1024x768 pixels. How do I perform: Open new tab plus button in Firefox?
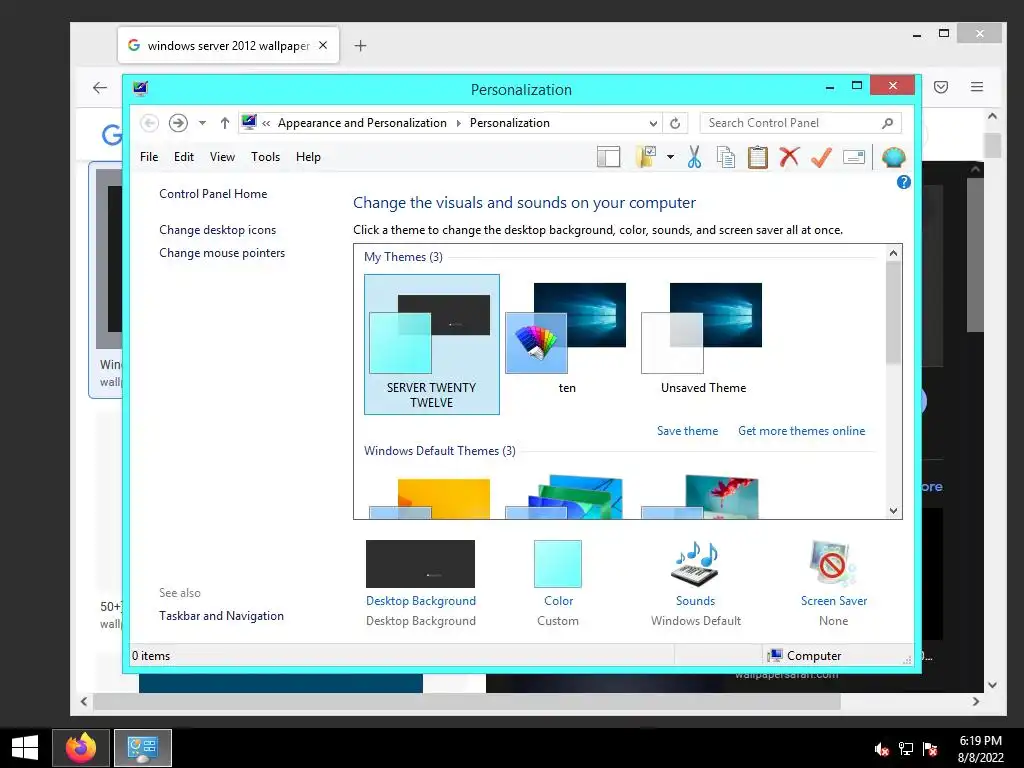click(x=360, y=46)
